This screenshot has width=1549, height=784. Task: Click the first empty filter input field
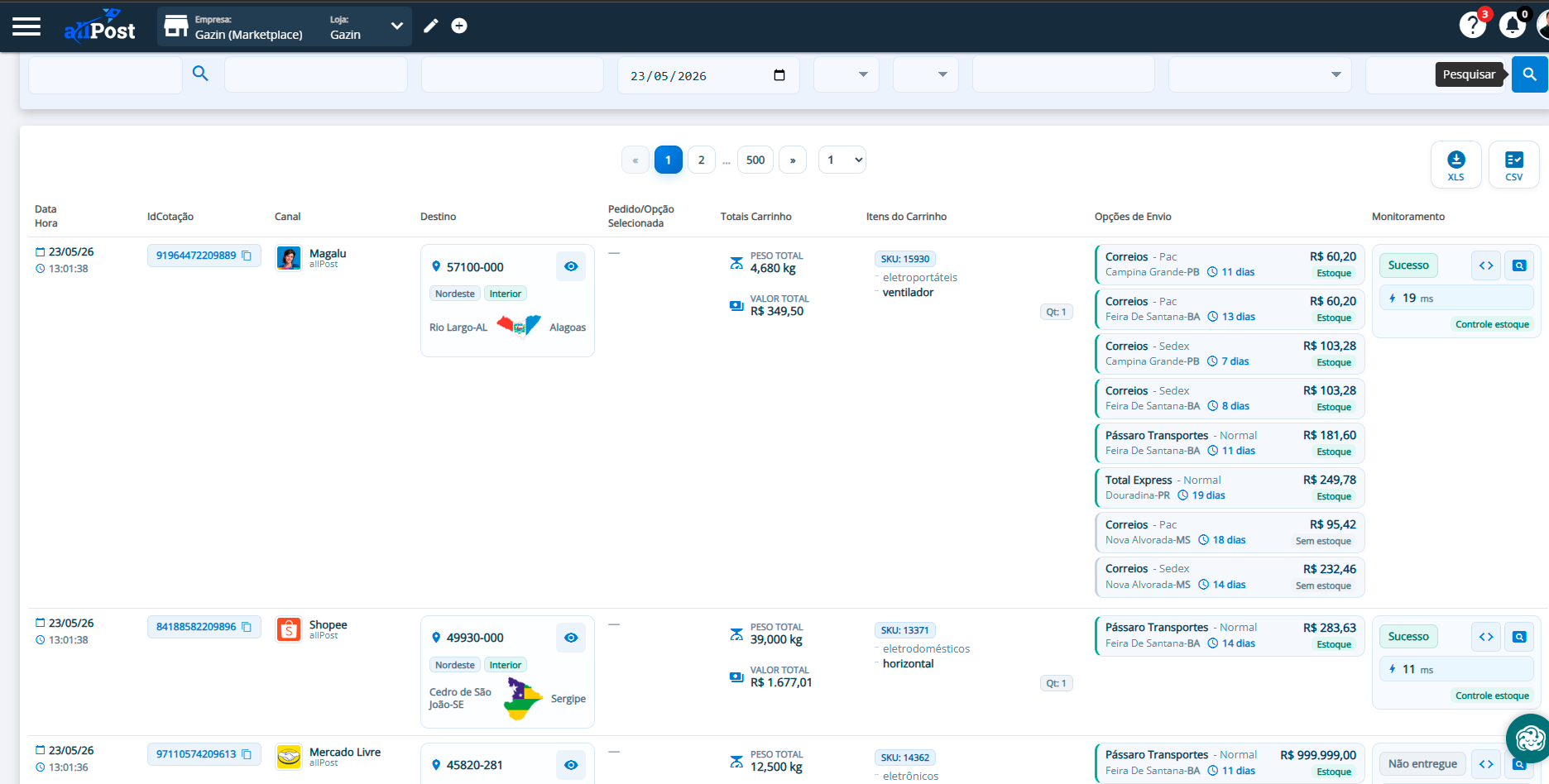coord(105,74)
